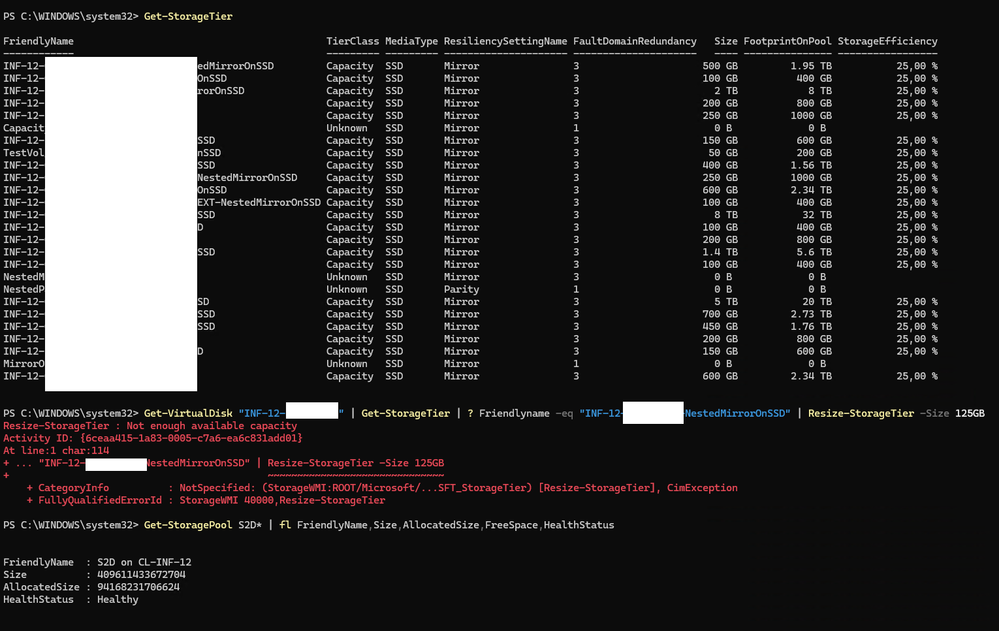Select the 32 TB footprint value
The height and width of the screenshot is (631, 999).
tap(817, 215)
